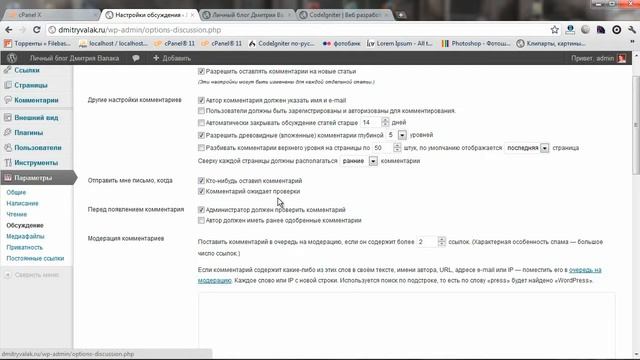
Task: Click the Параметры sidebar icon
Action: click(x=8, y=178)
